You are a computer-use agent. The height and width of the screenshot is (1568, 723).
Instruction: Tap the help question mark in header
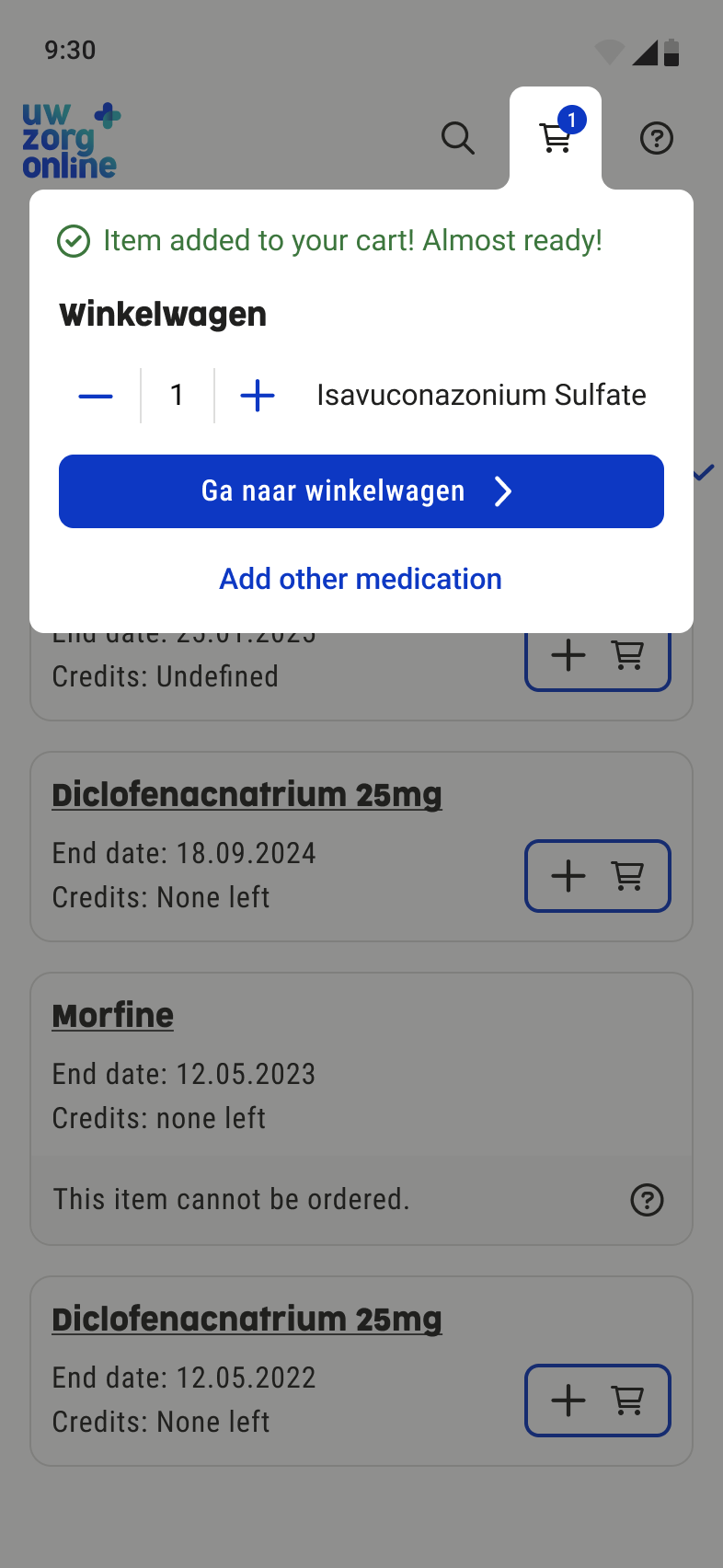[656, 139]
